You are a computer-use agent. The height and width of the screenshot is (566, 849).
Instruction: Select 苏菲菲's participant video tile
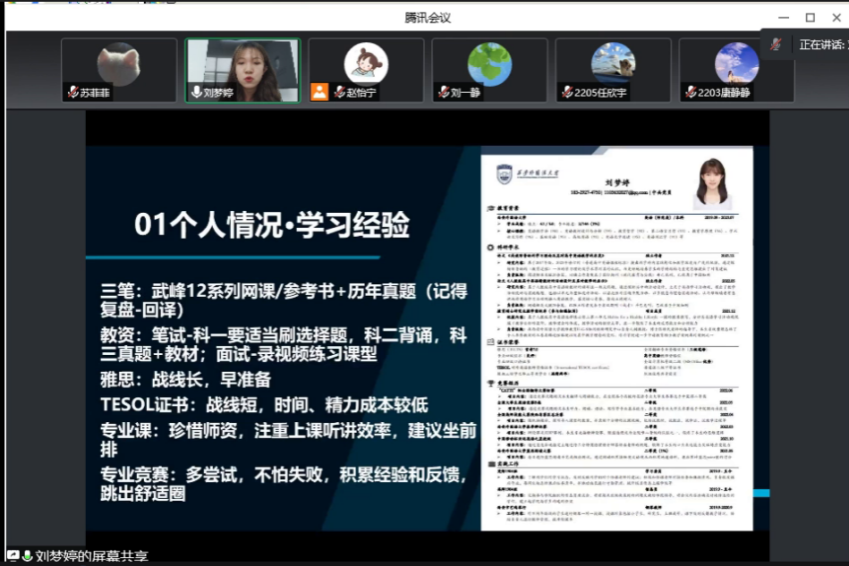pos(119,69)
